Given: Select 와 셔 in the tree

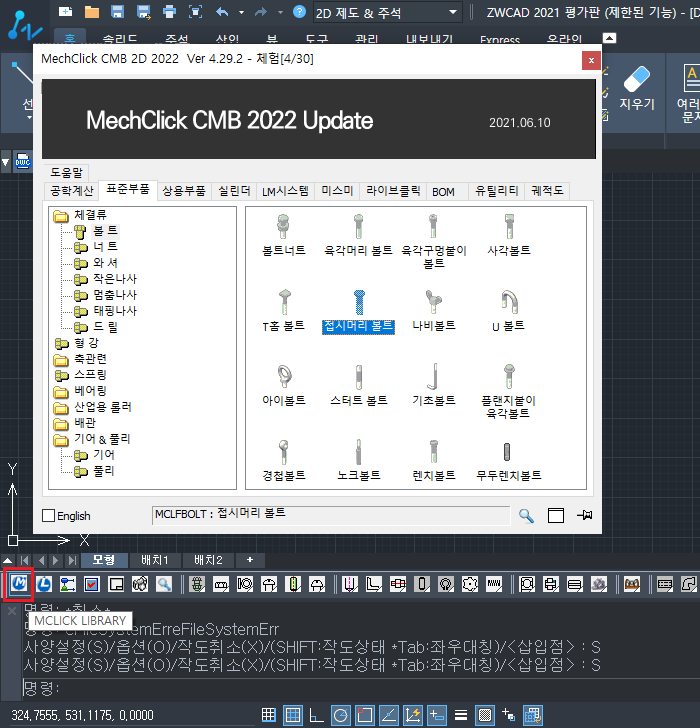Looking at the screenshot, I should (105, 263).
